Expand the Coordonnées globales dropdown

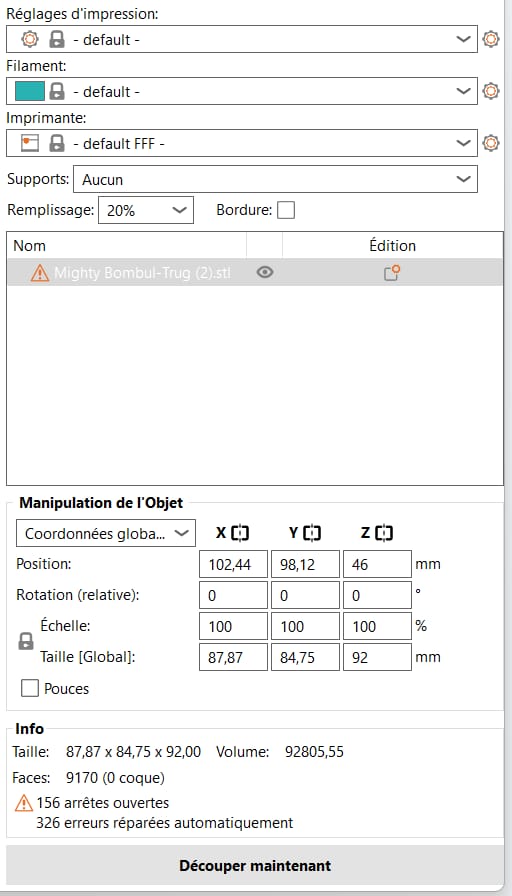point(106,533)
